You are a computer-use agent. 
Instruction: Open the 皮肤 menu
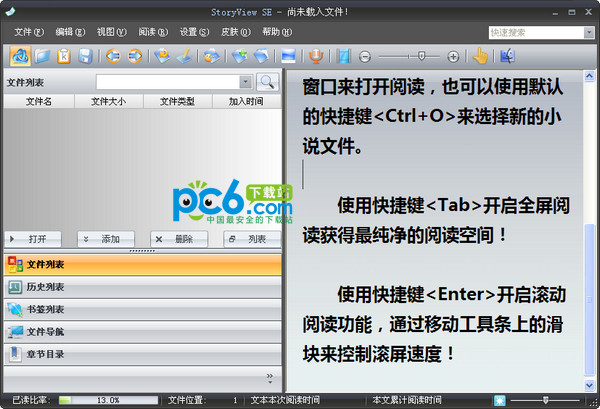coord(236,32)
